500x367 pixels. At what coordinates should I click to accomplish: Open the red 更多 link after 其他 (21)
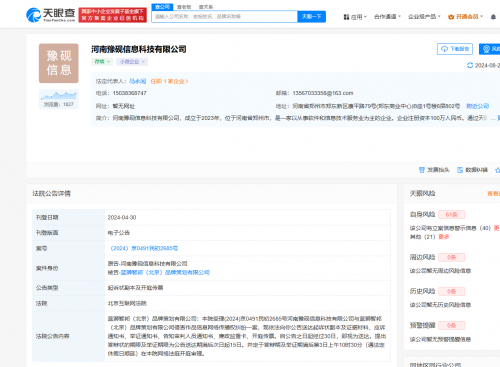pos(444,237)
